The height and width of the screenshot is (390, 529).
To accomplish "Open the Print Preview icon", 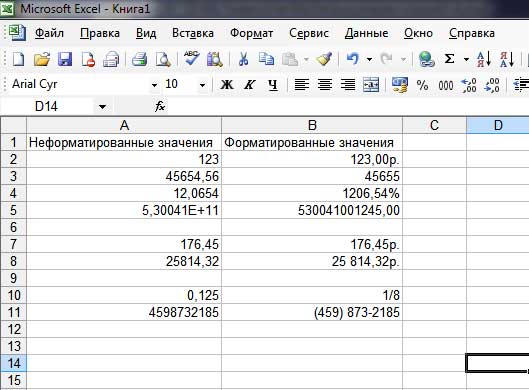I will 163,59.
